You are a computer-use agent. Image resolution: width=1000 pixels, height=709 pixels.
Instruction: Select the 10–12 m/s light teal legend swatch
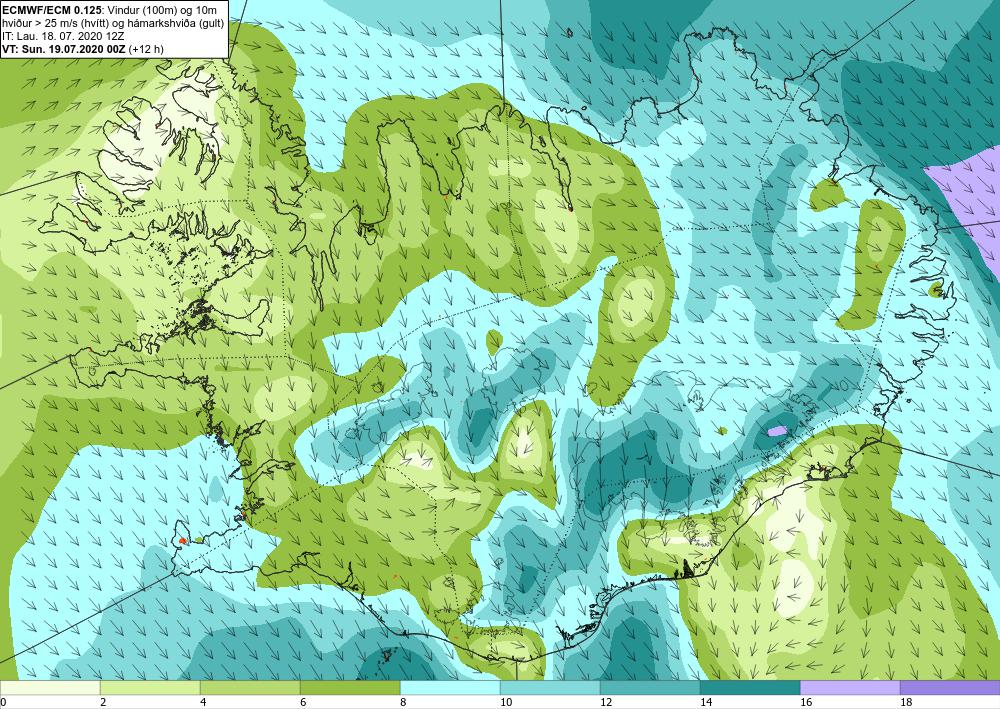pyautogui.click(x=550, y=687)
